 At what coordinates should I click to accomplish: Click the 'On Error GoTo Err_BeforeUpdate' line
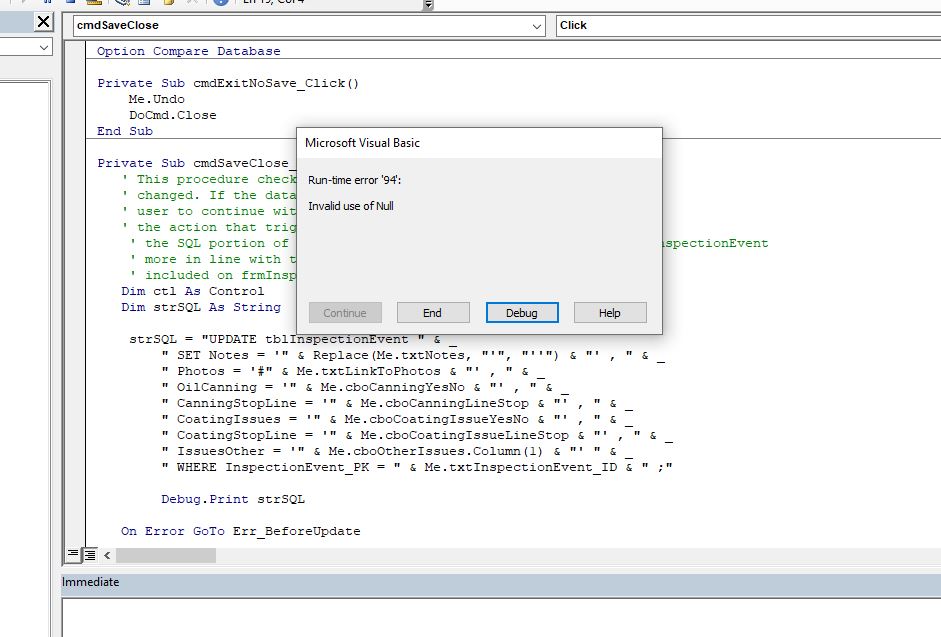coord(241,531)
